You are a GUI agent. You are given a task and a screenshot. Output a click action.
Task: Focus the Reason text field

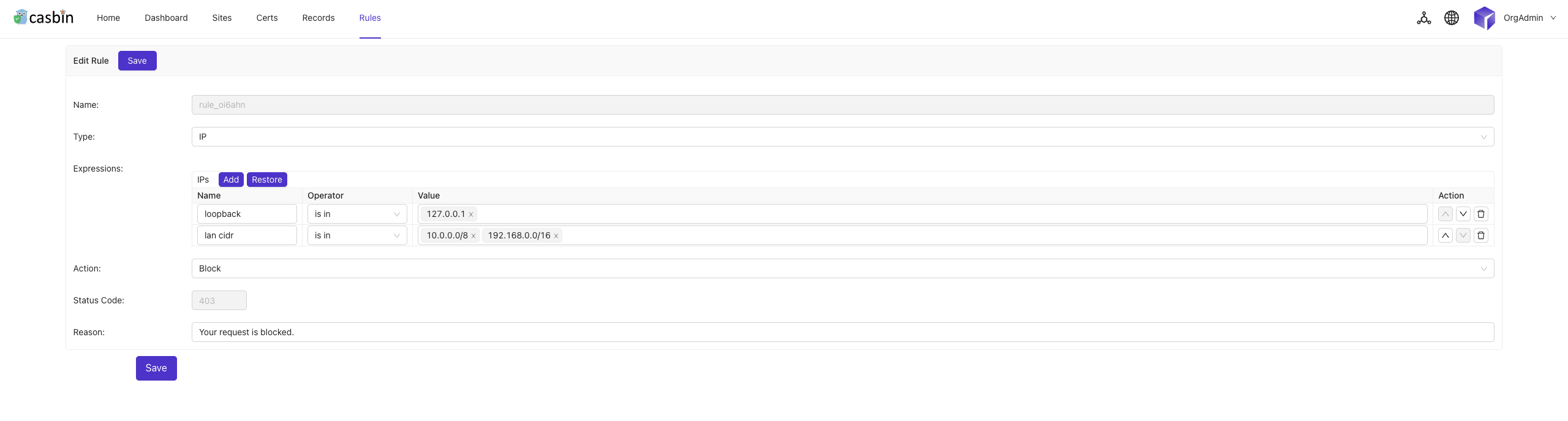click(x=842, y=332)
